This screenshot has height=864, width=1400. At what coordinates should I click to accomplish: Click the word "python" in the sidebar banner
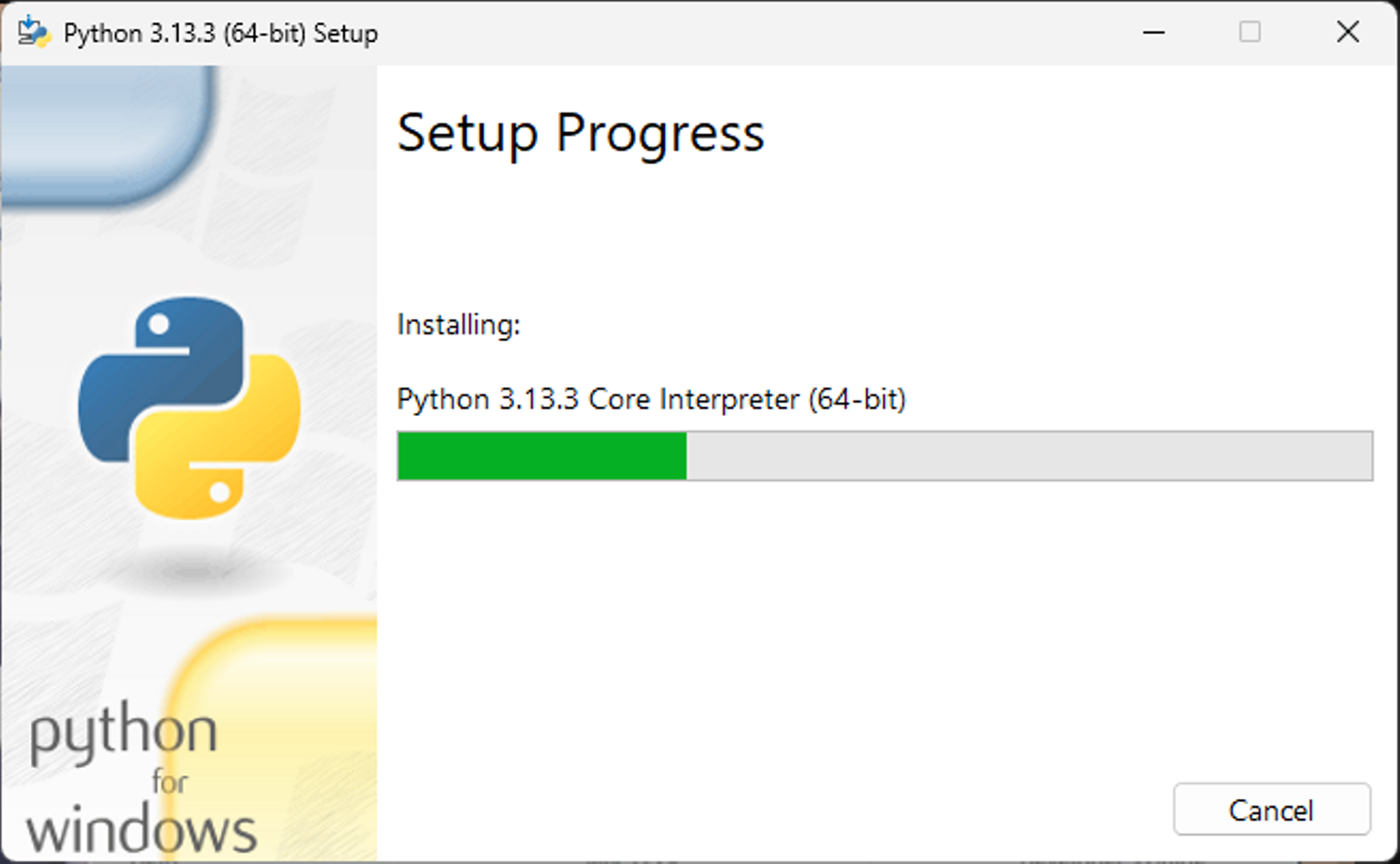click(x=123, y=734)
